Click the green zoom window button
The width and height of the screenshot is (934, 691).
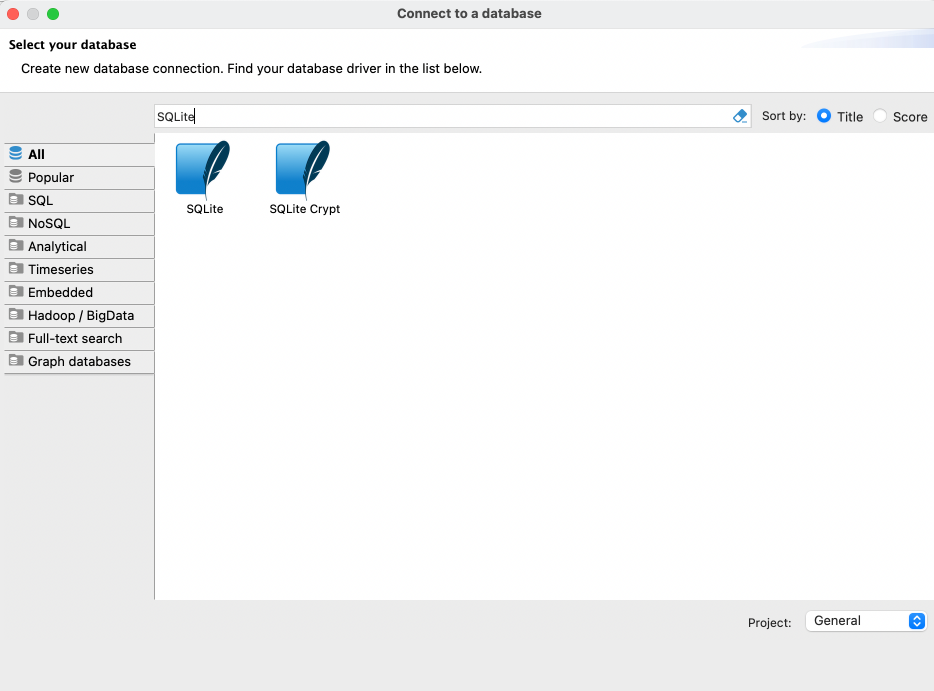click(x=53, y=14)
